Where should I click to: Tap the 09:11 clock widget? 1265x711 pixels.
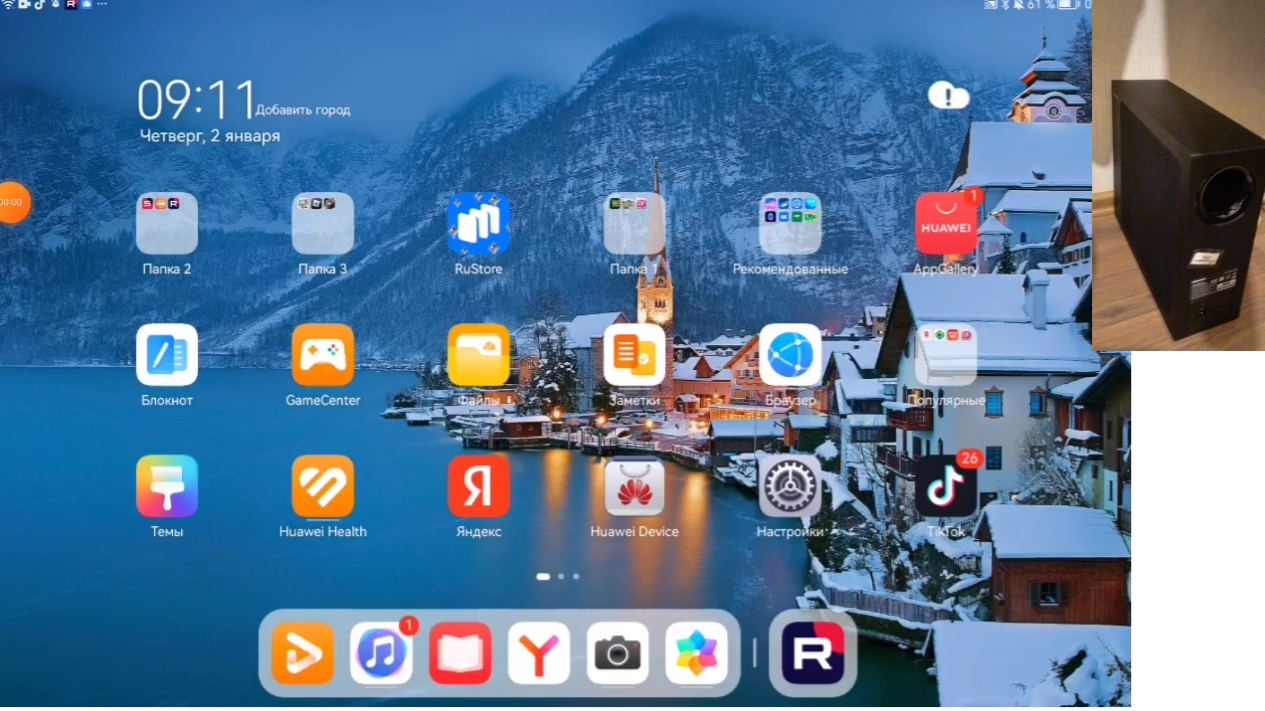[196, 100]
